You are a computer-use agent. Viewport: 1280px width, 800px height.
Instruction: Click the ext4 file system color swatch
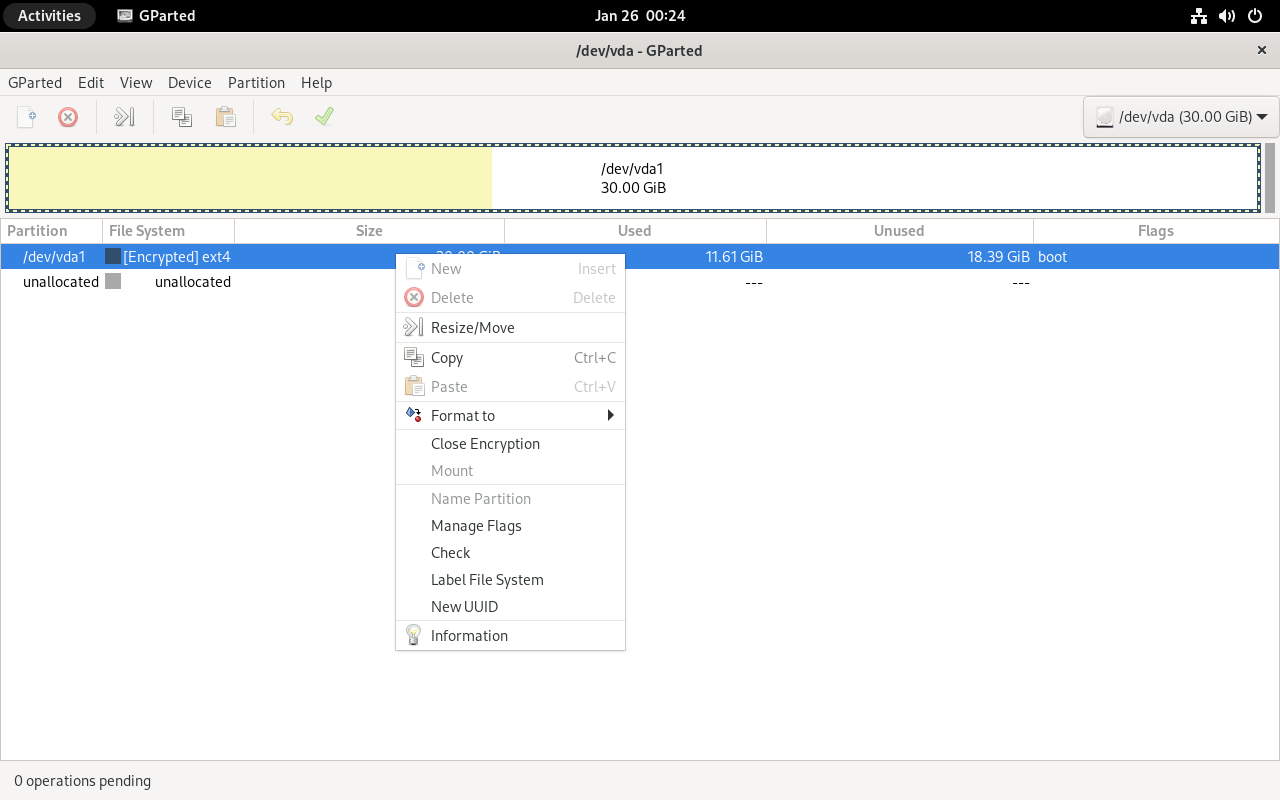[113, 257]
